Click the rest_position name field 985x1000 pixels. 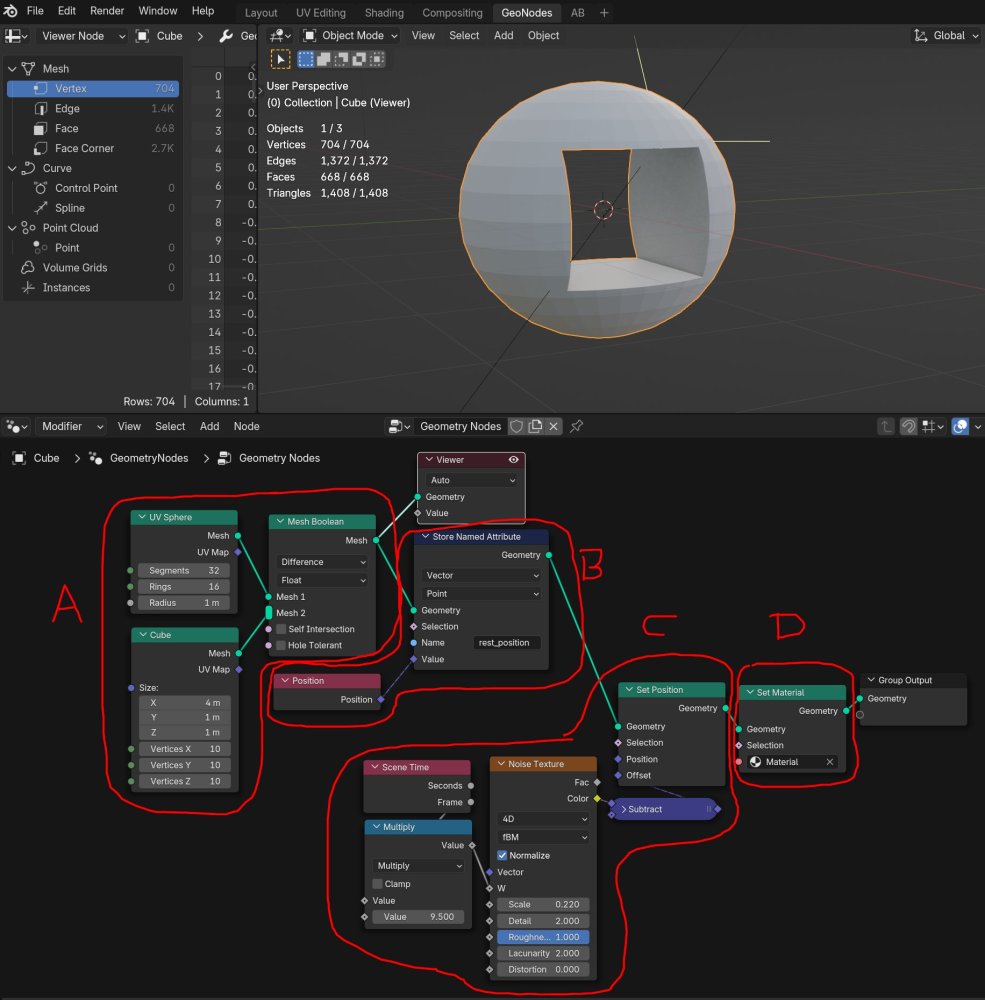pyautogui.click(x=507, y=642)
